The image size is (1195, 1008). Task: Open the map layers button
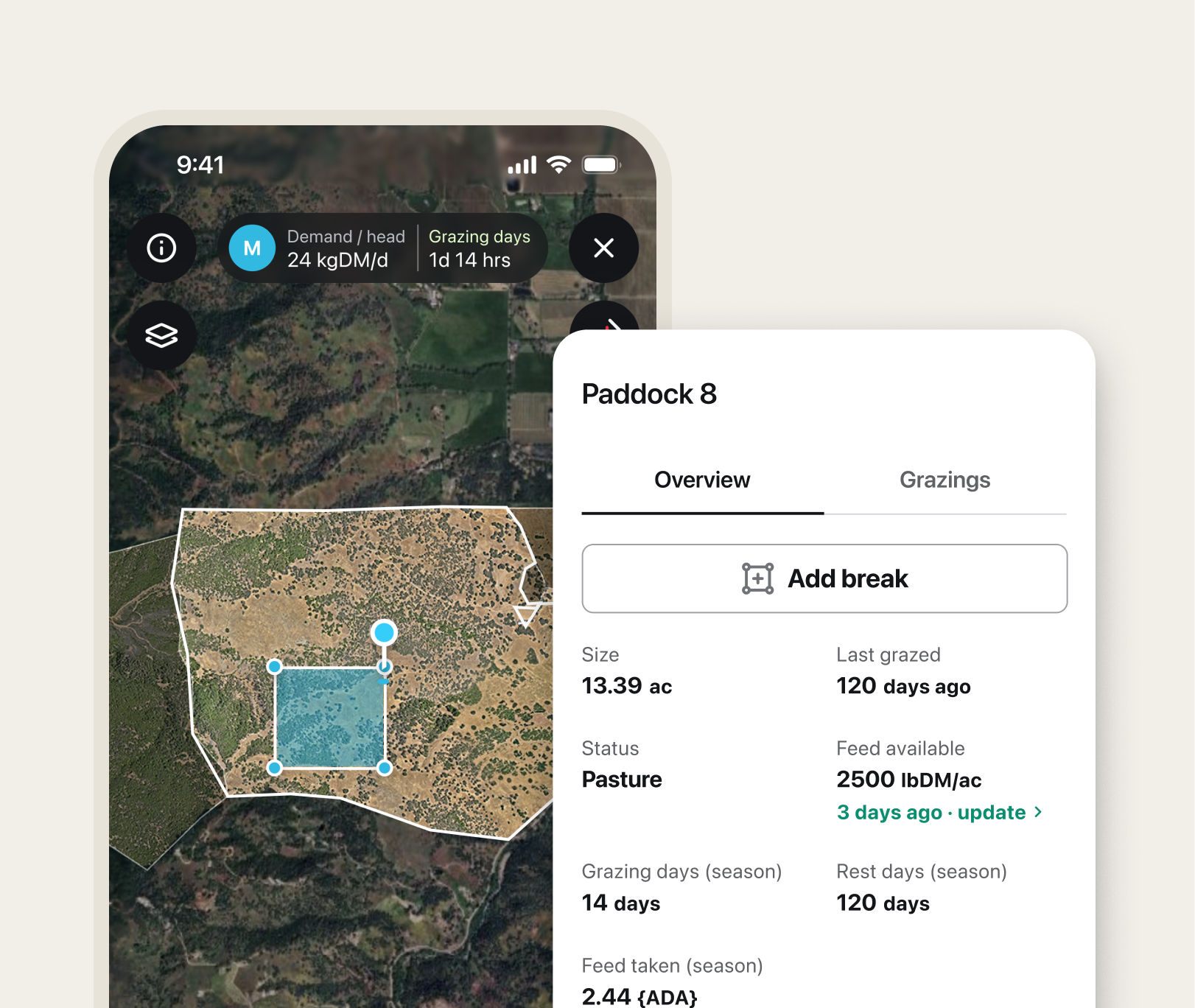[161, 335]
